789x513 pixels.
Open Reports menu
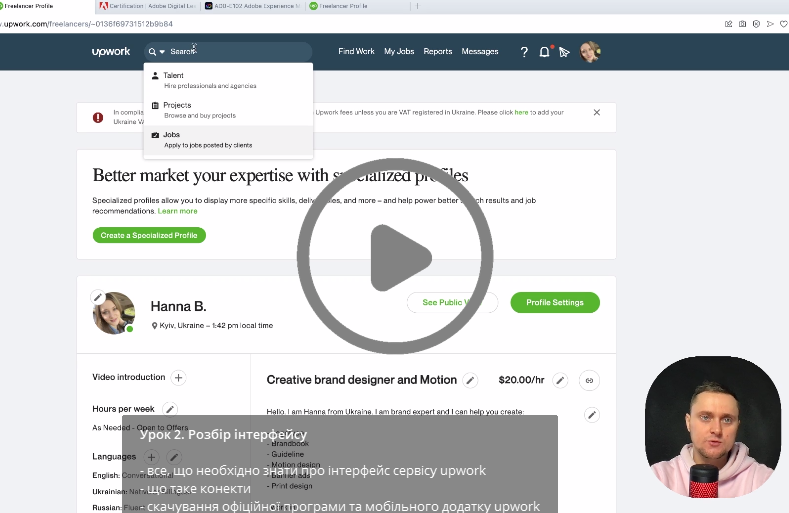(x=438, y=51)
